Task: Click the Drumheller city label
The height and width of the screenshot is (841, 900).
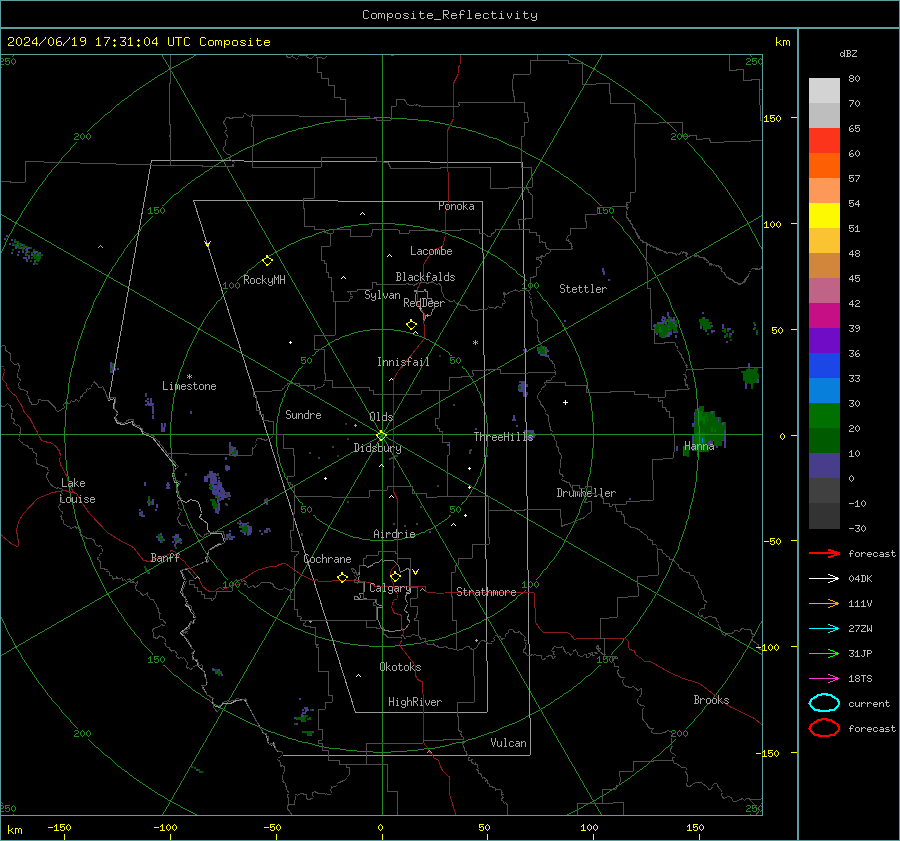Action: 586,493
